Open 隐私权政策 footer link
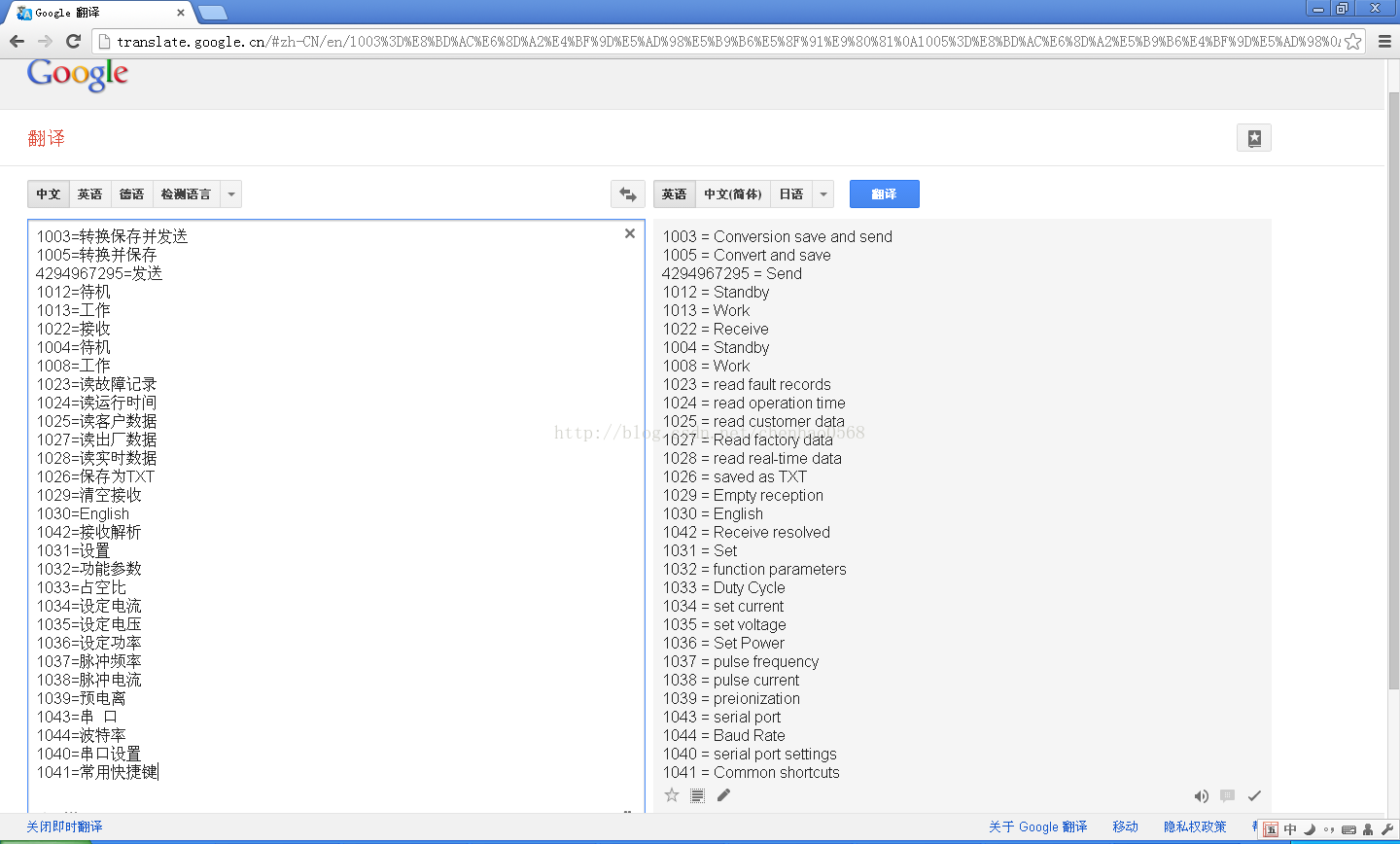The height and width of the screenshot is (844, 1400). [x=1195, y=826]
